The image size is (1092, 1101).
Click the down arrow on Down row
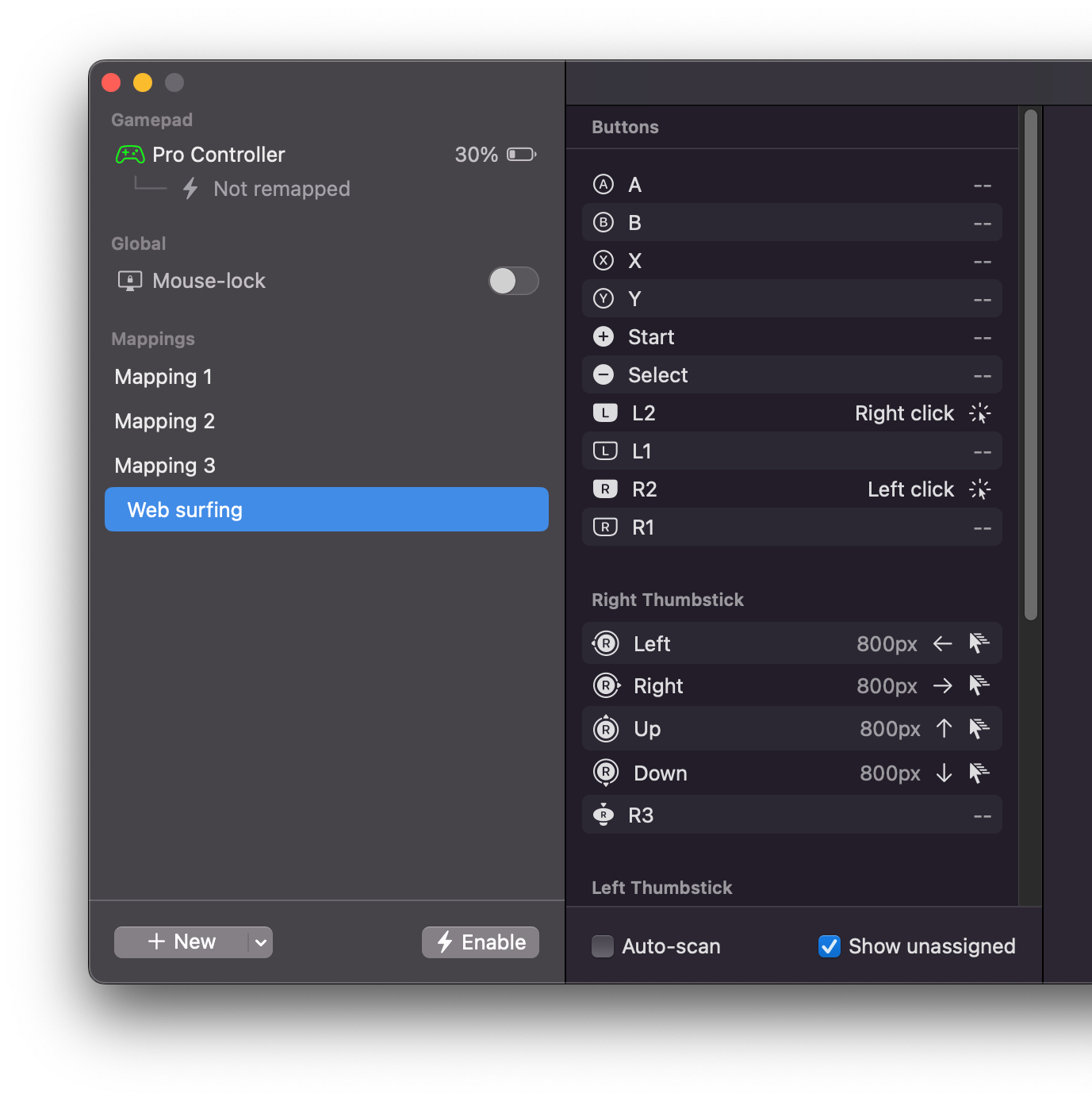click(944, 773)
